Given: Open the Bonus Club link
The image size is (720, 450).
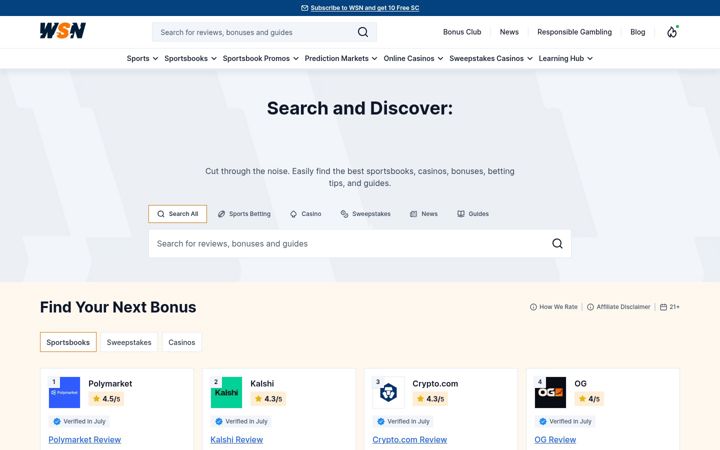Looking at the screenshot, I should pyautogui.click(x=462, y=32).
